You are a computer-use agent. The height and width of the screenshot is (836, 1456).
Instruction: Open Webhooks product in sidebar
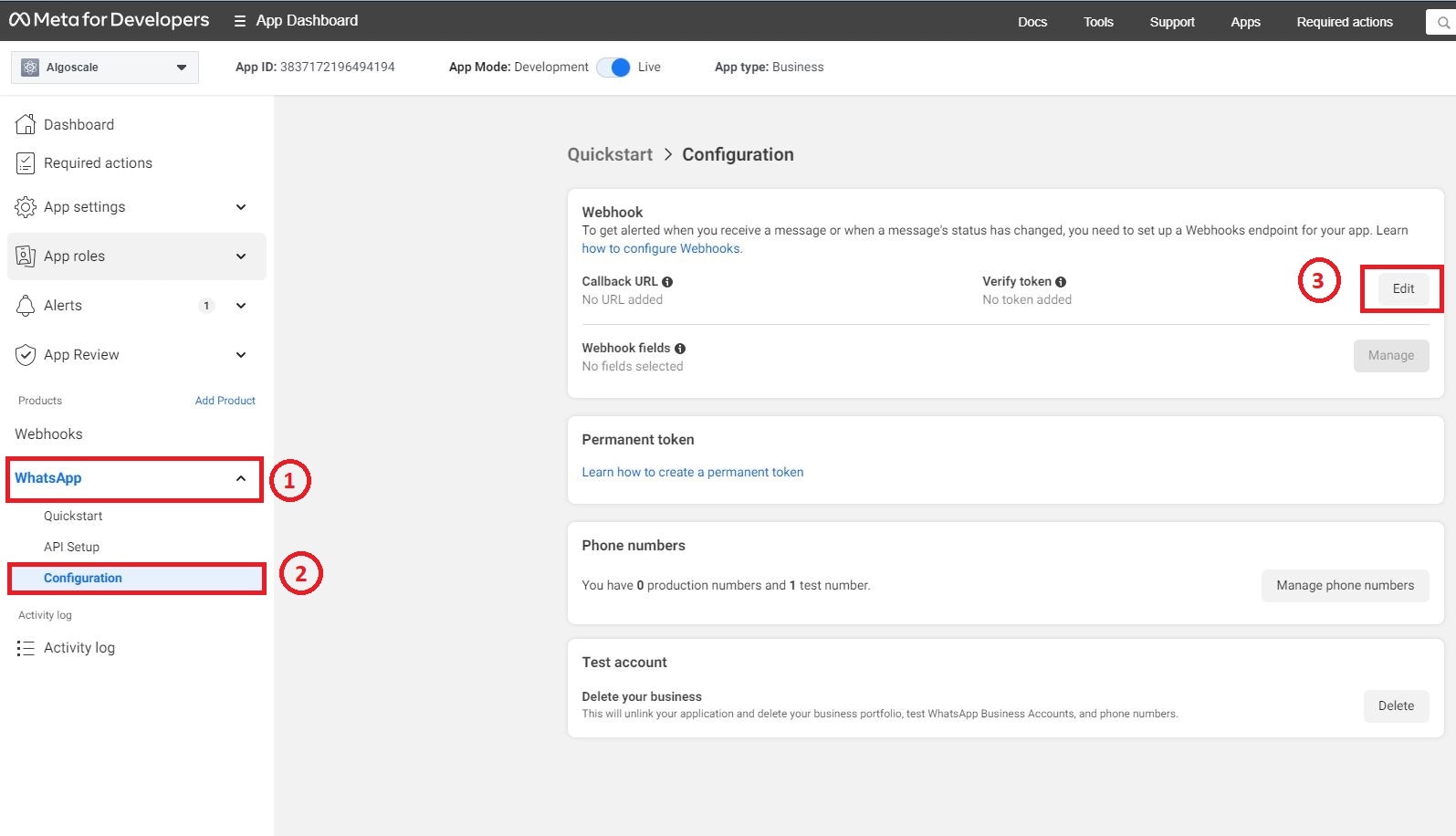coord(48,434)
